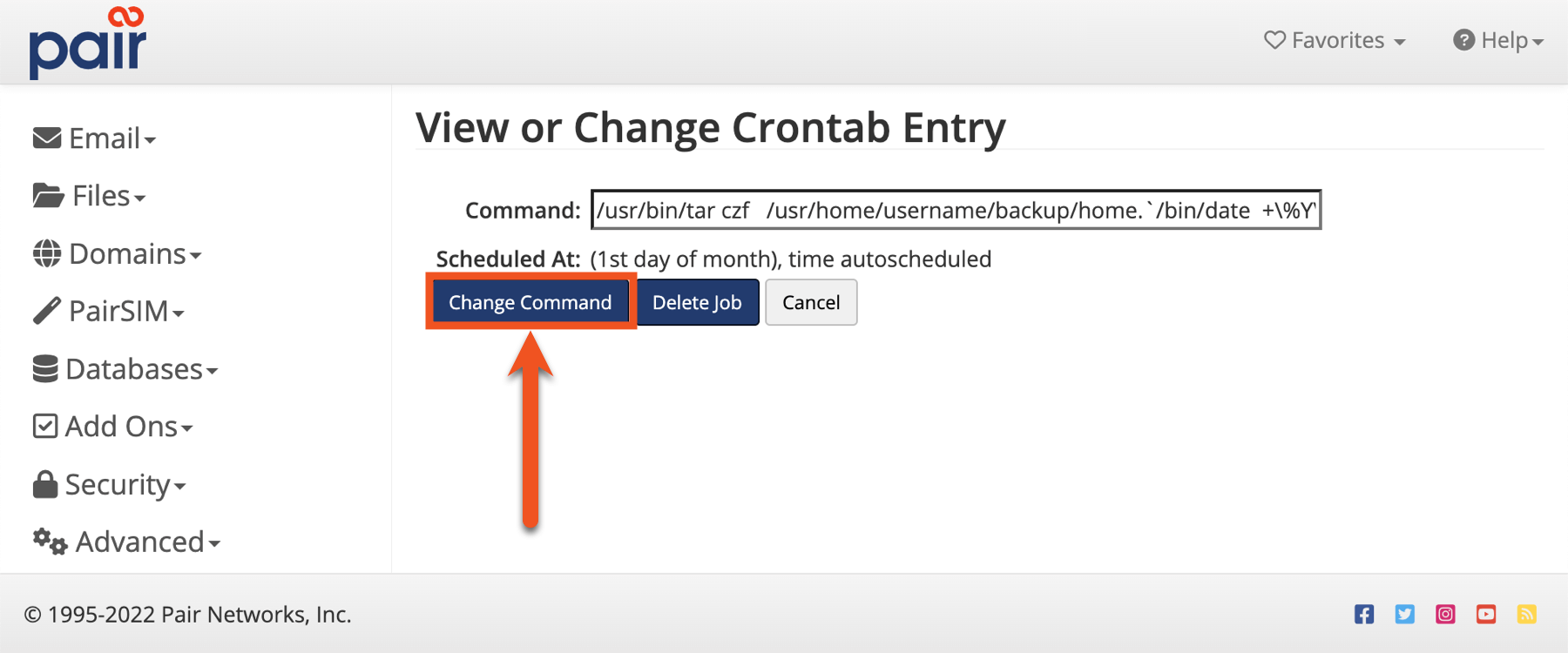The height and width of the screenshot is (653, 1568).
Task: Open the YouTube social icon
Action: [1486, 614]
